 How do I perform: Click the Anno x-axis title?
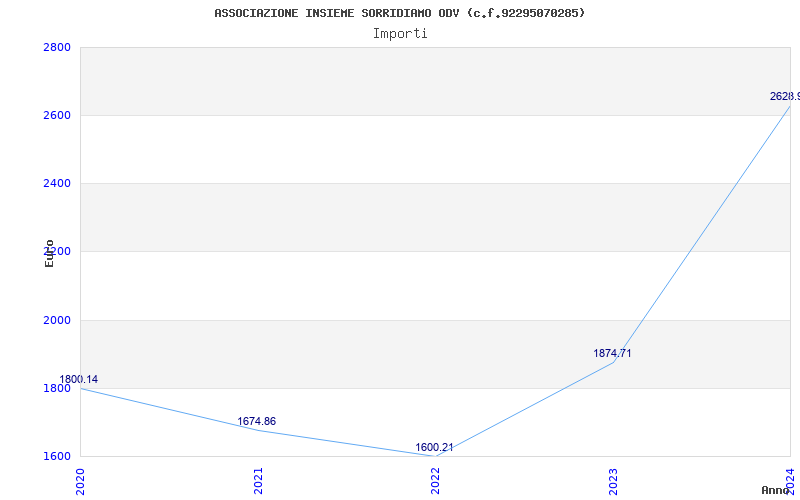776,490
